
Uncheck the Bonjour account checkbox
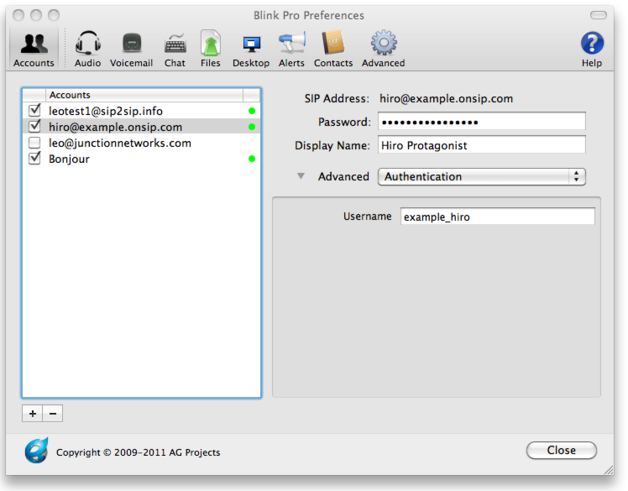(35, 158)
